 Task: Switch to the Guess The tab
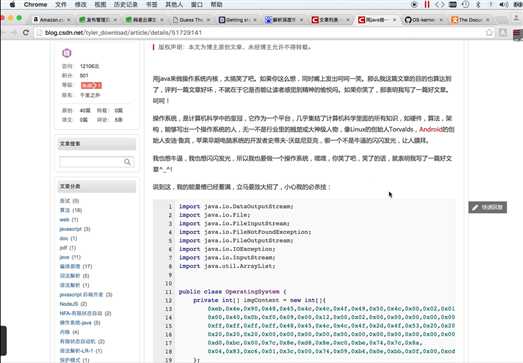191,20
